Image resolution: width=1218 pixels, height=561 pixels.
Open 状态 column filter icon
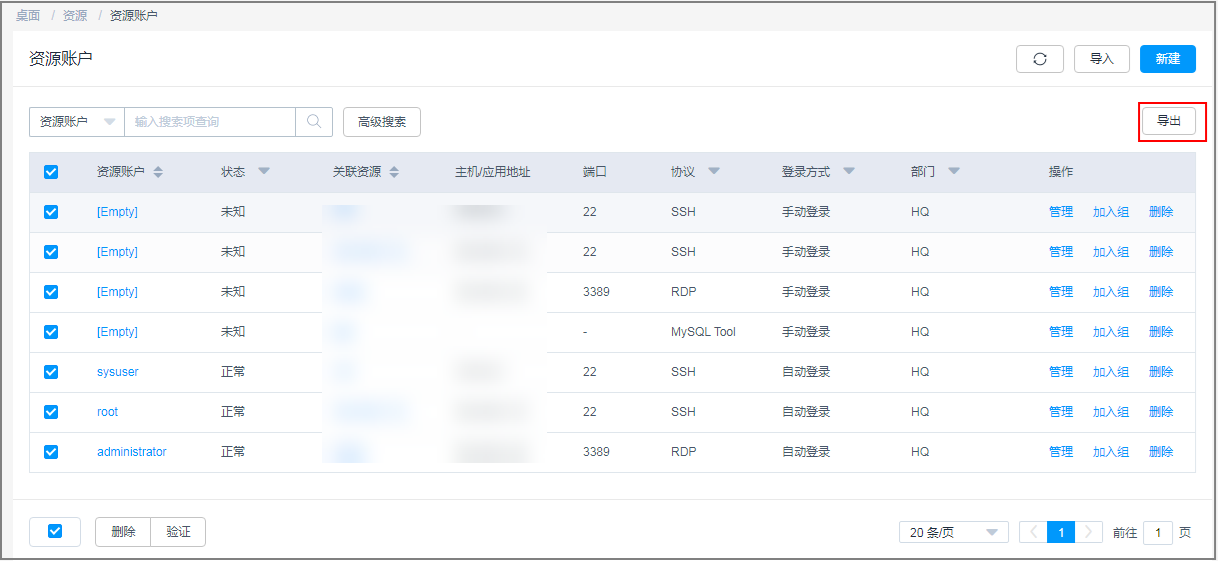(264, 171)
